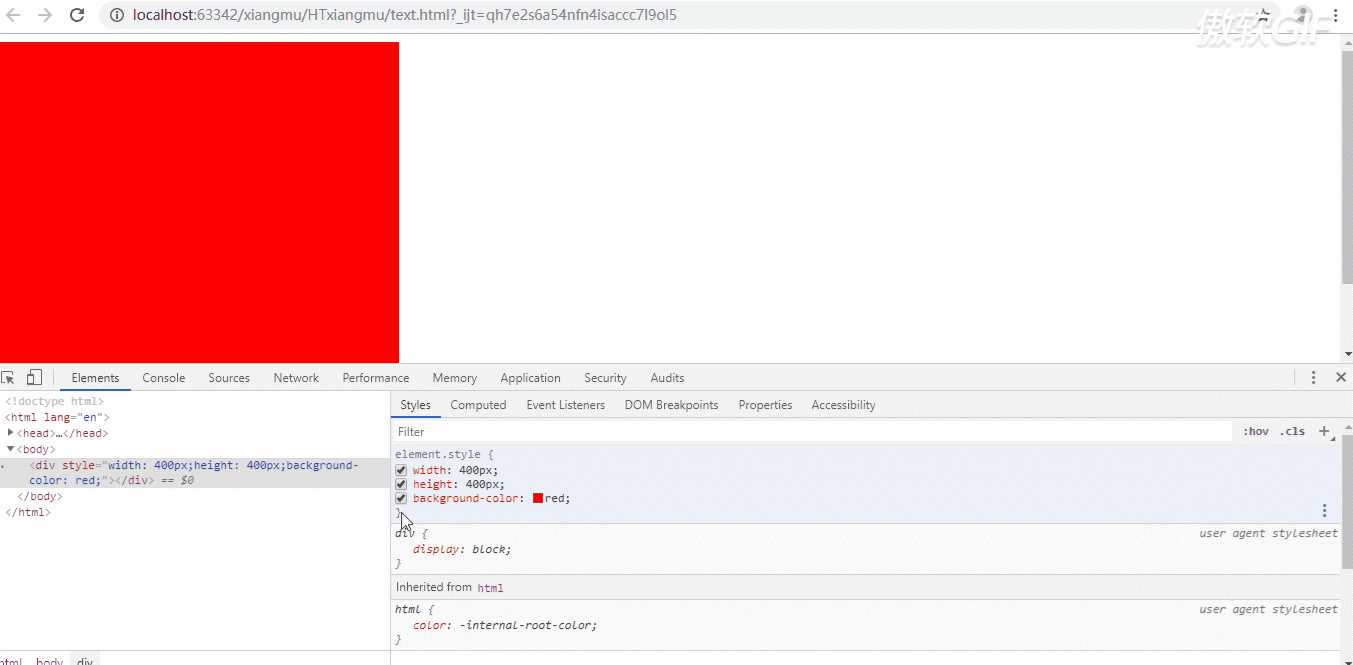Activate the inspect element picker
This screenshot has height=665, width=1353.
point(8,378)
